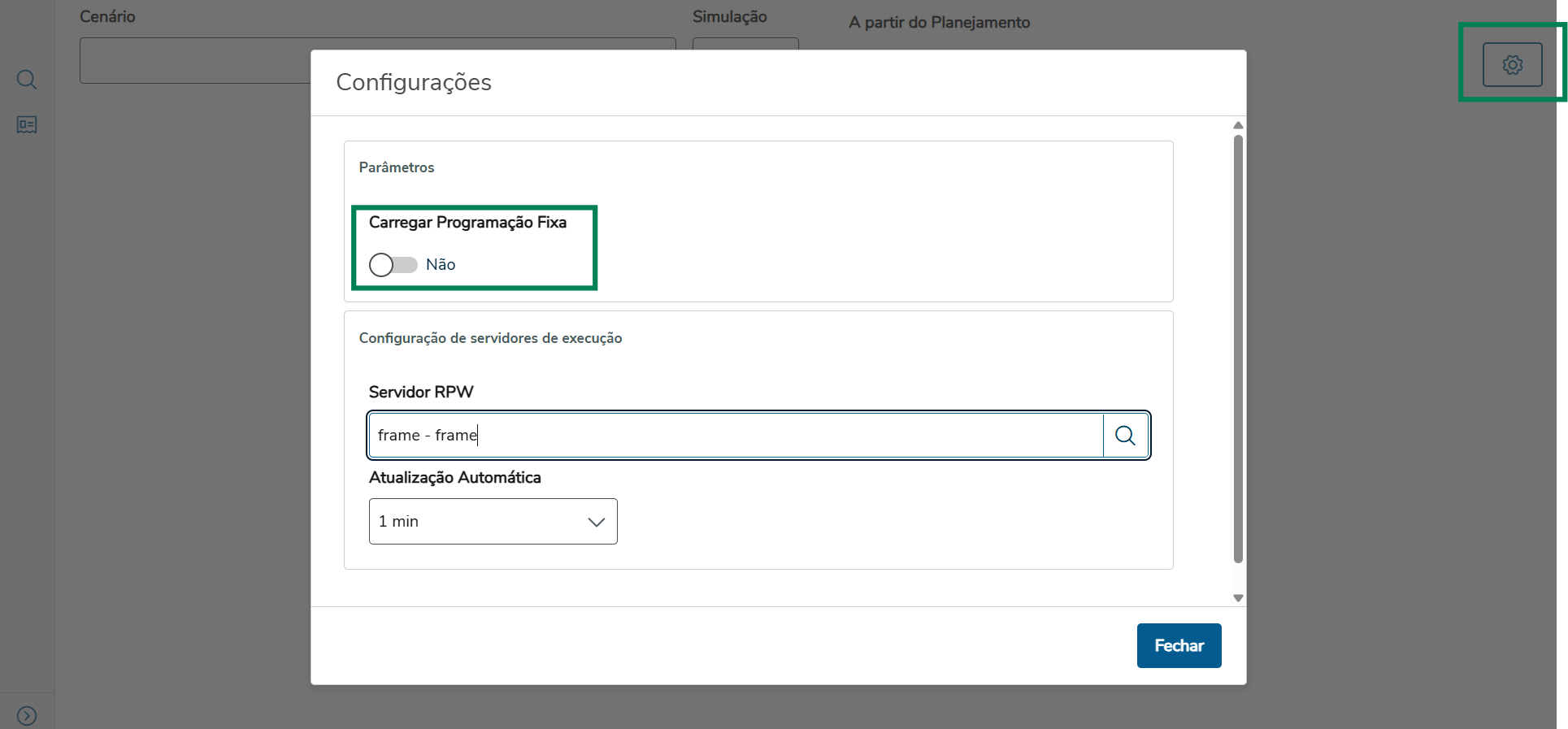Click the Parâmetros section heading
Image resolution: width=1568 pixels, height=729 pixels.
pos(397,167)
